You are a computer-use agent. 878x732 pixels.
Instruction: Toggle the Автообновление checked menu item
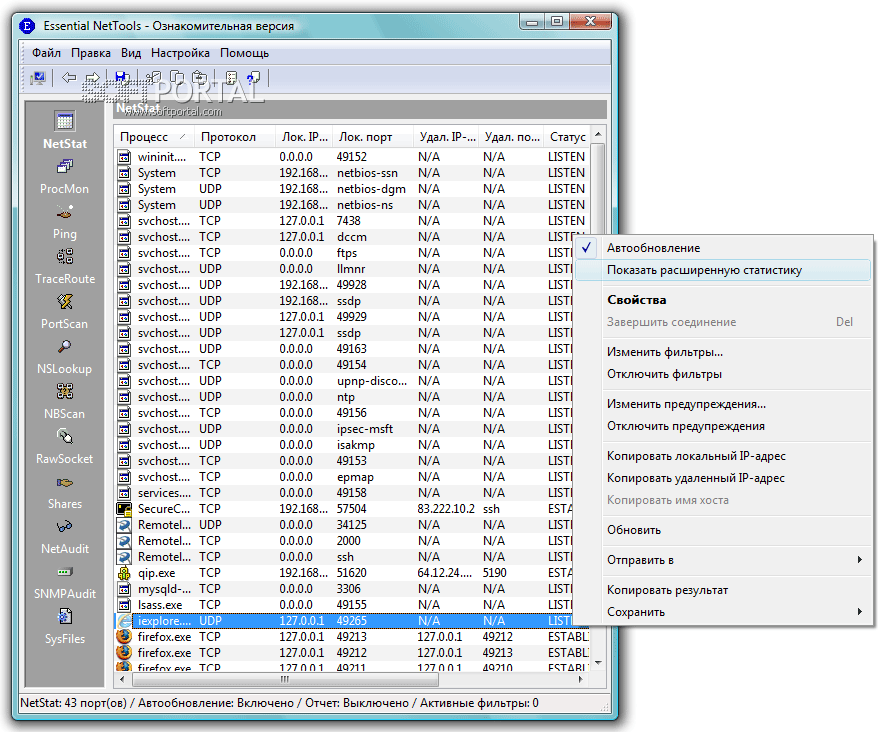pos(723,248)
